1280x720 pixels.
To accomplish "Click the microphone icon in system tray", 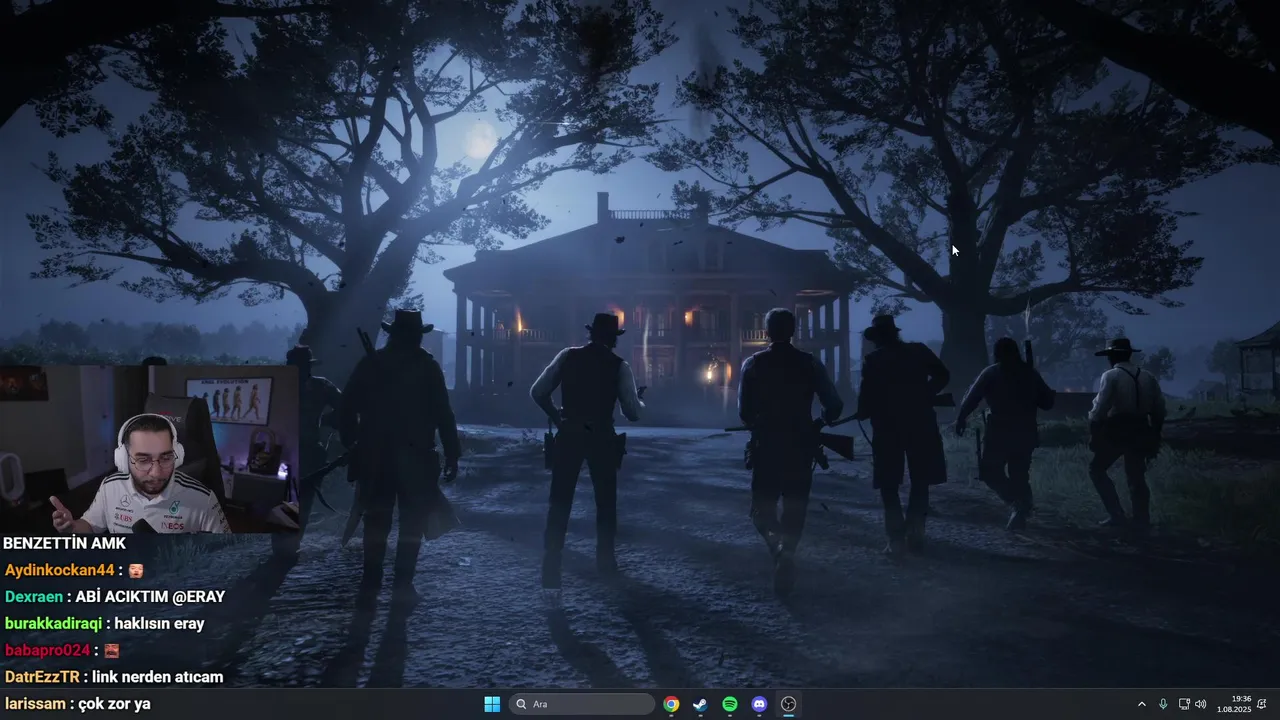I will coord(1163,704).
